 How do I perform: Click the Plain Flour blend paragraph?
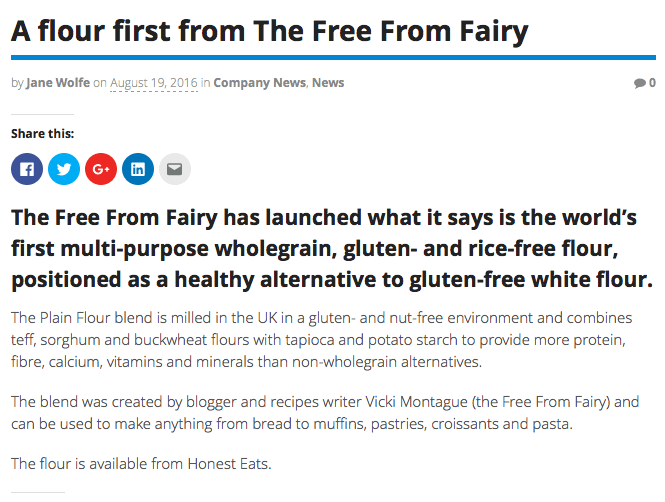321,340
